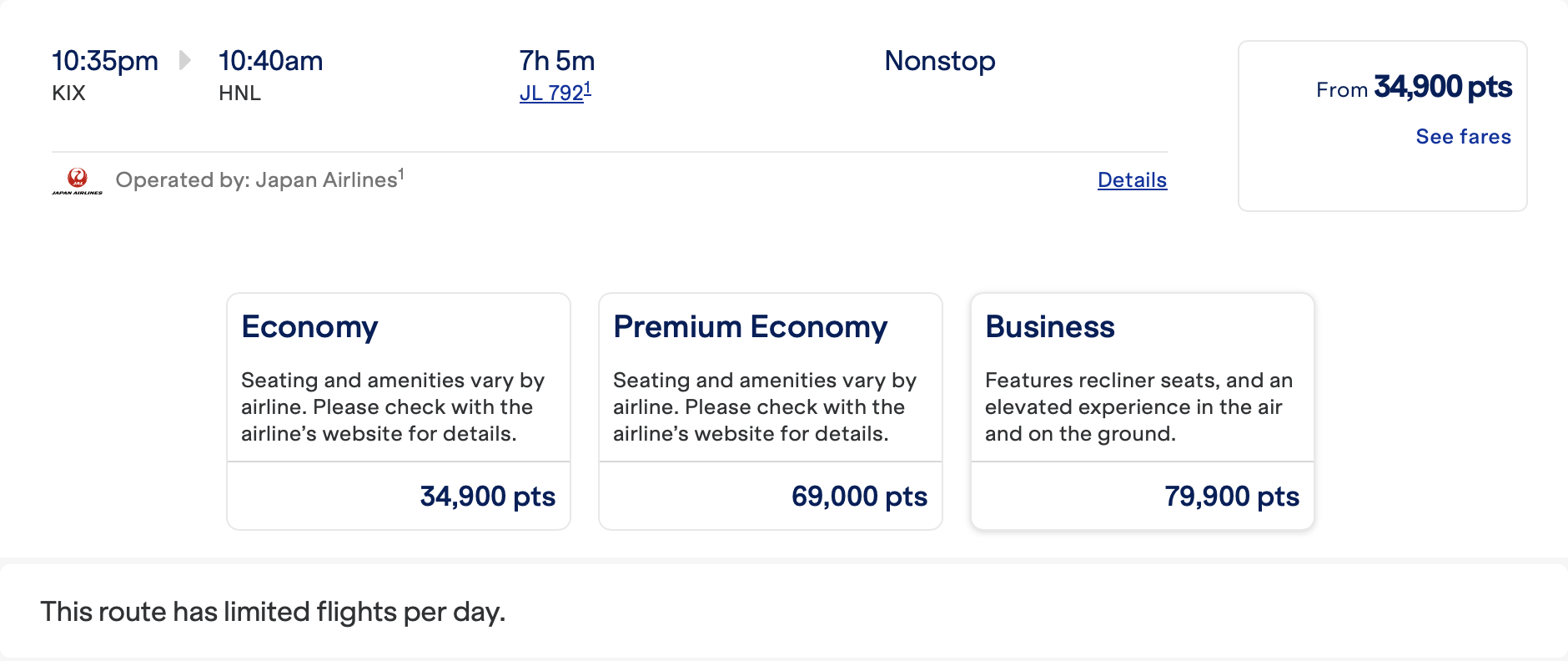
Task: Select the Business fare card title
Action: 1049,326
